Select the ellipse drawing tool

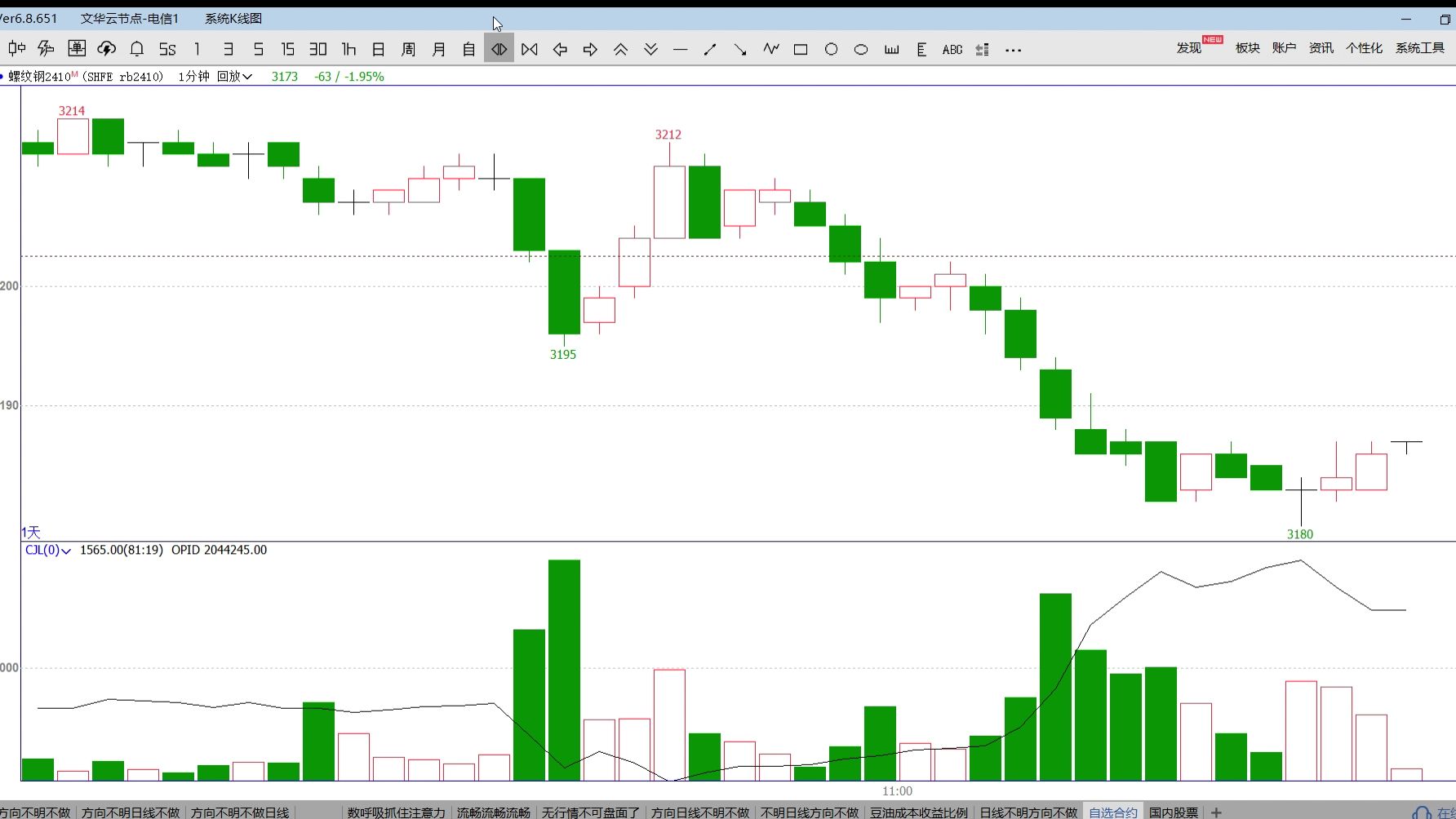tap(861, 50)
